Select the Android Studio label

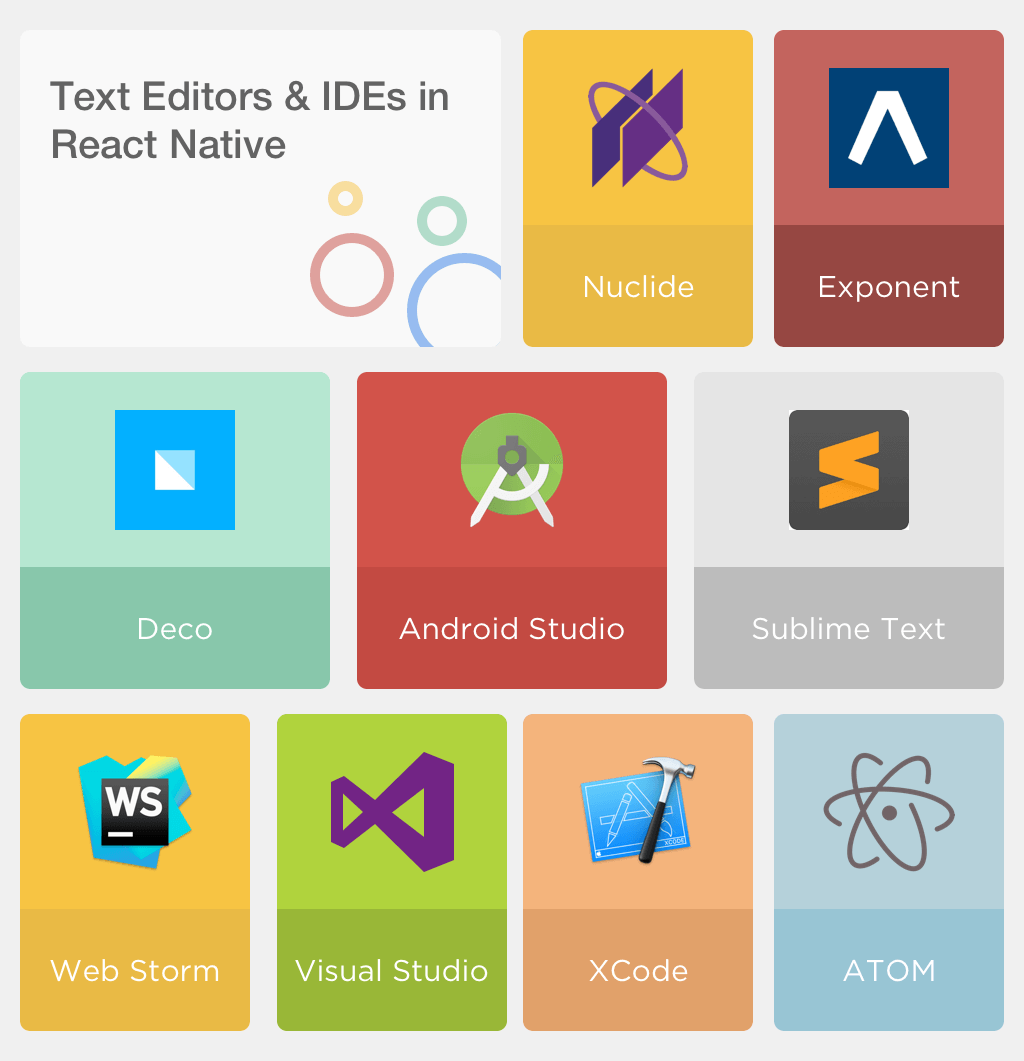pyautogui.click(x=512, y=629)
